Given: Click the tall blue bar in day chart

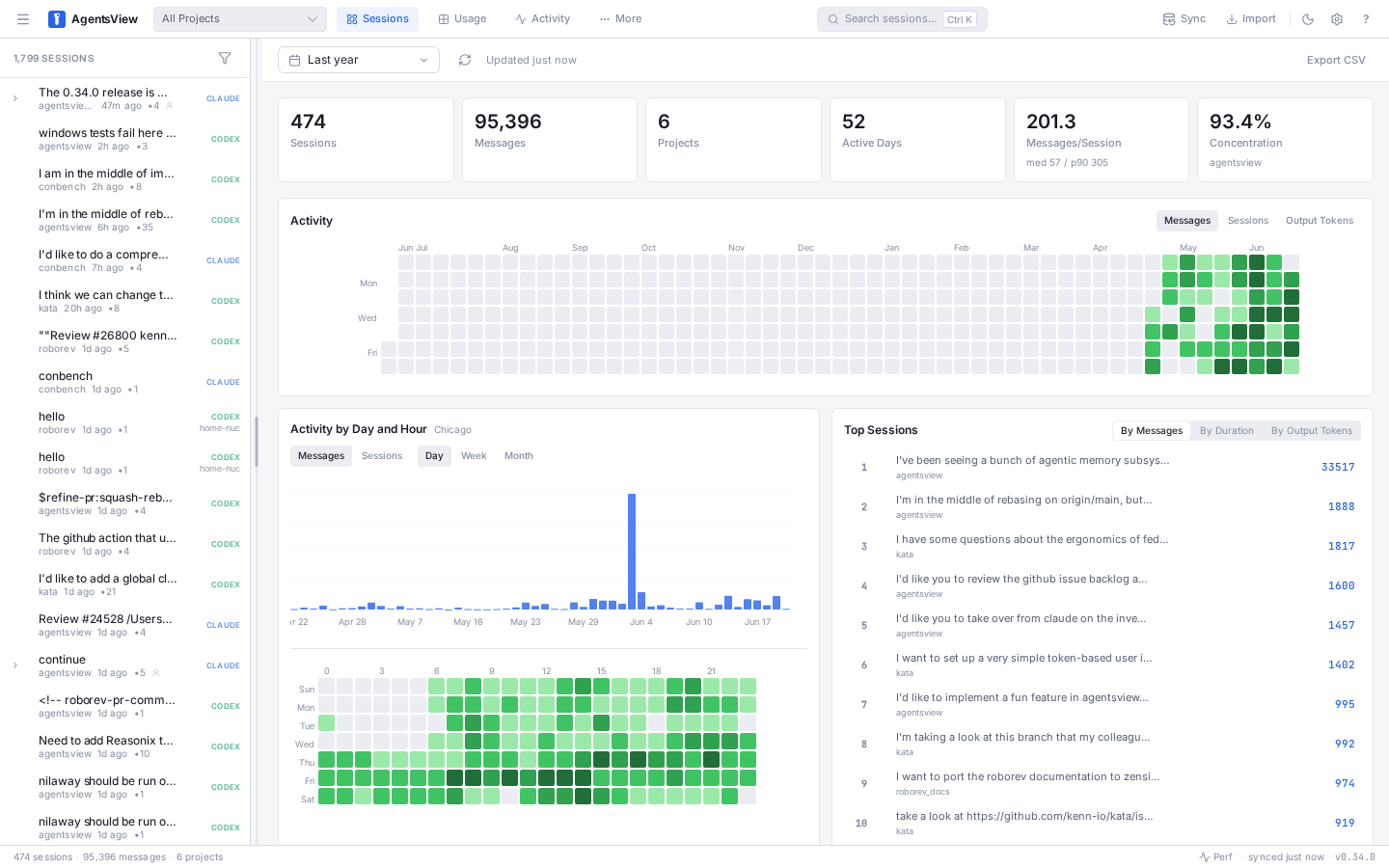Looking at the screenshot, I should click(x=632, y=552).
